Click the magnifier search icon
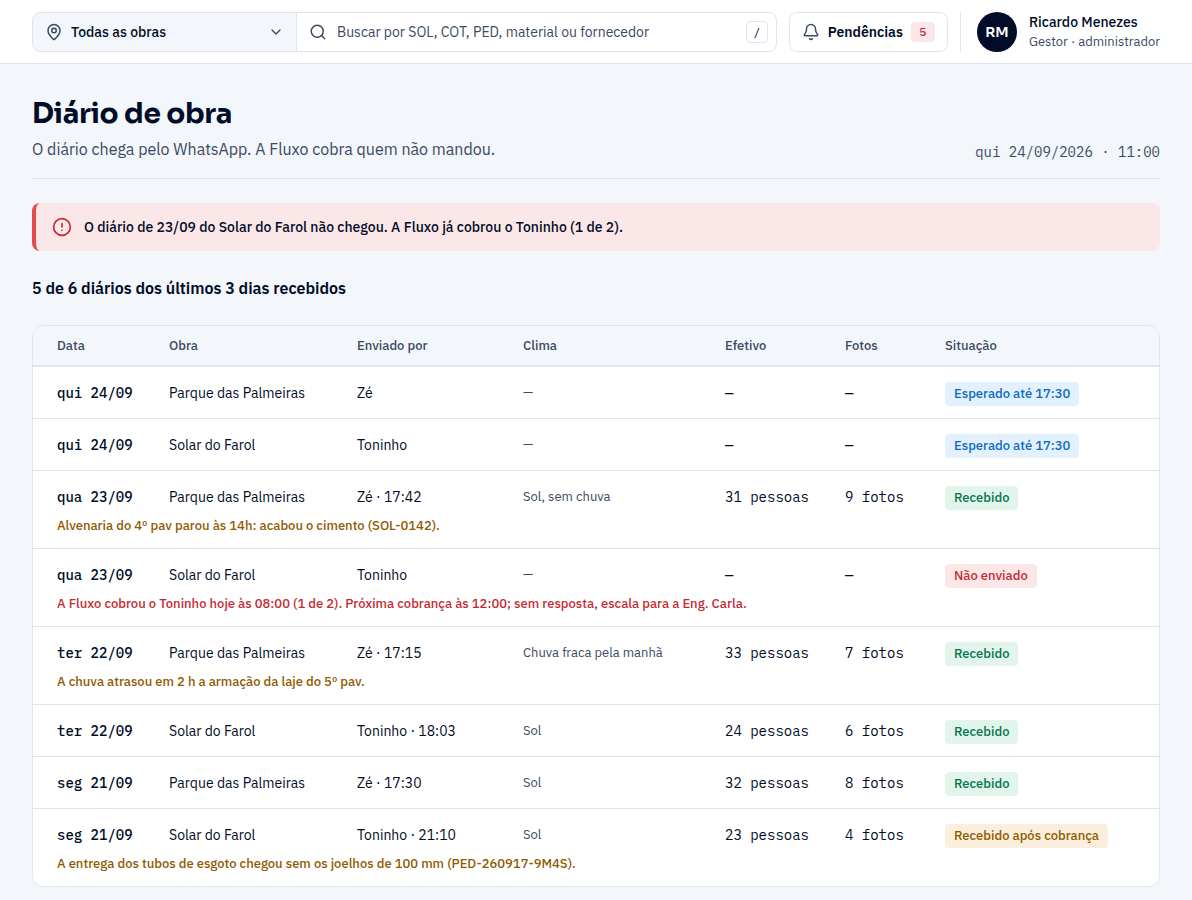 pos(318,32)
